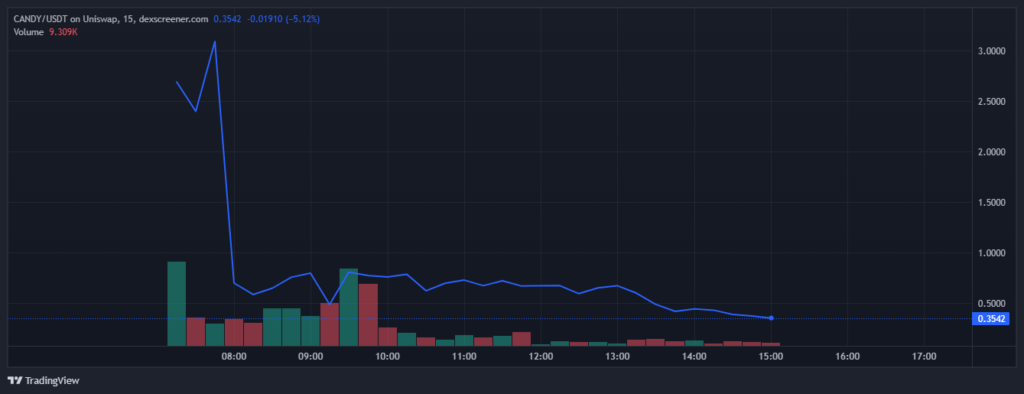This screenshot has width=1024, height=394.
Task: Click the 17:00 time axis label
Action: [x=924, y=357]
